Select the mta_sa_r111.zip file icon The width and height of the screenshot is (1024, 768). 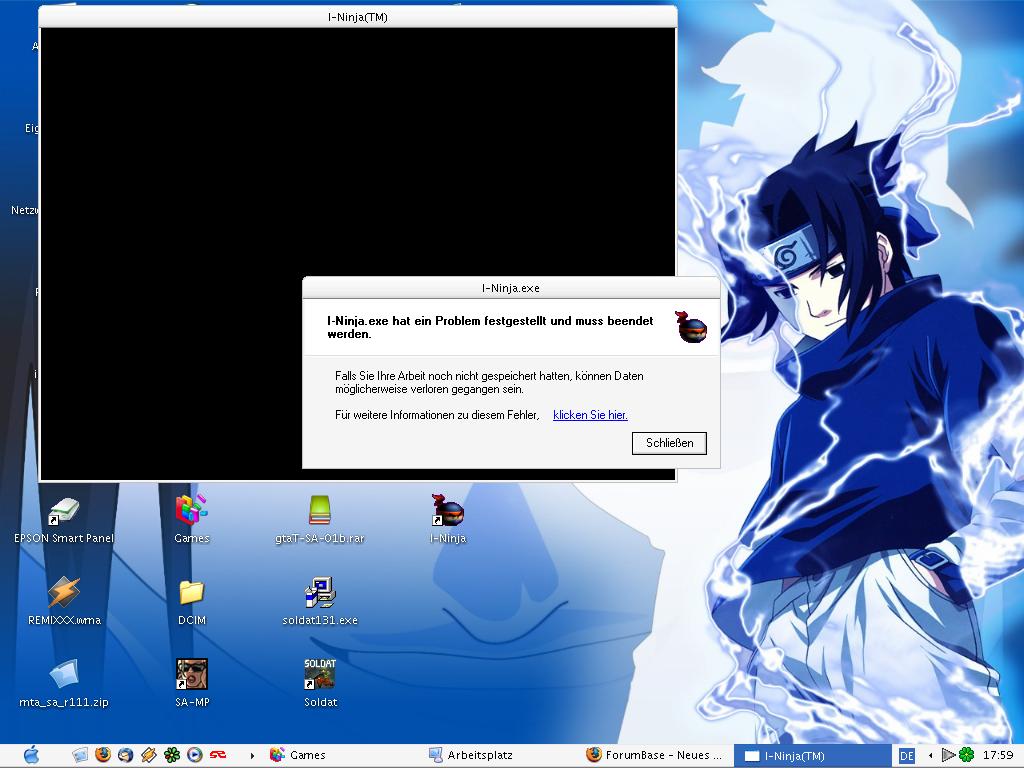point(64,684)
